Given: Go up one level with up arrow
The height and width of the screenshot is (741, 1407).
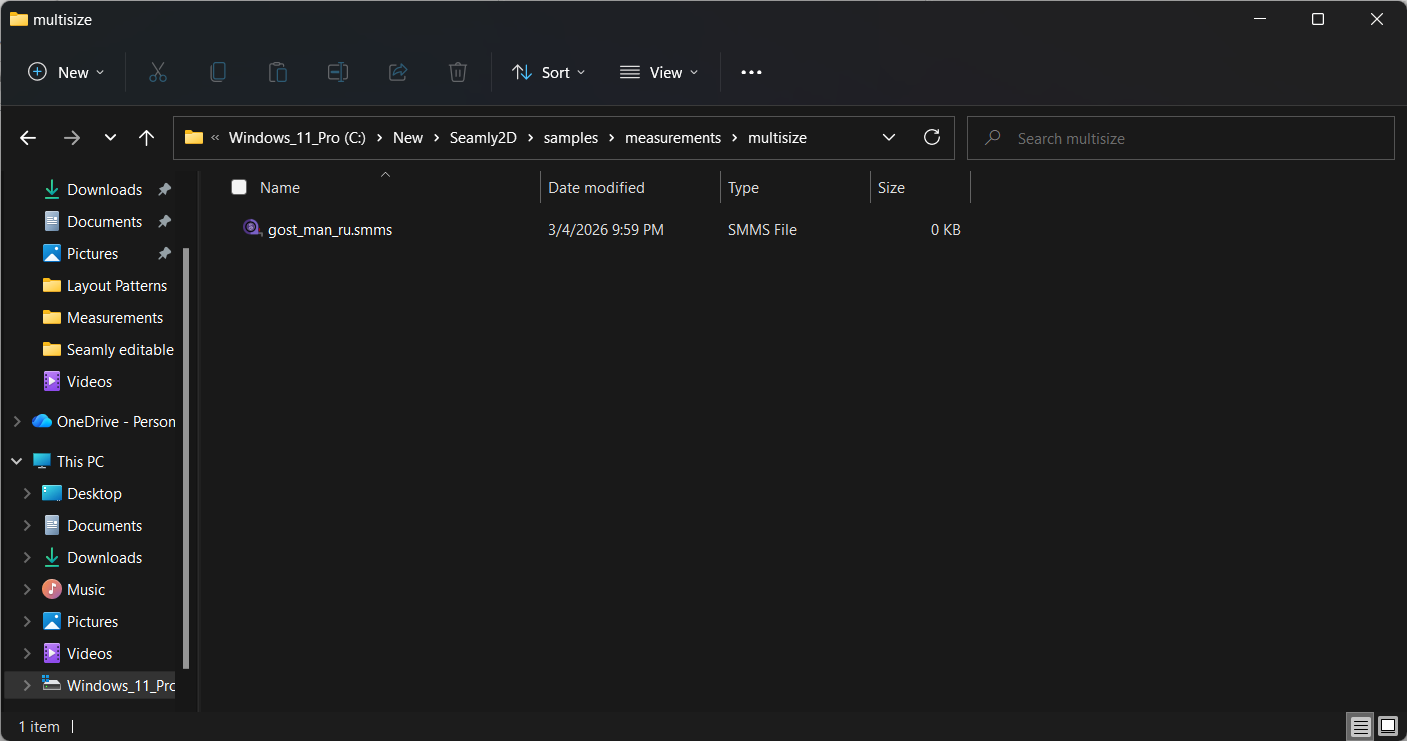Looking at the screenshot, I should [146, 138].
